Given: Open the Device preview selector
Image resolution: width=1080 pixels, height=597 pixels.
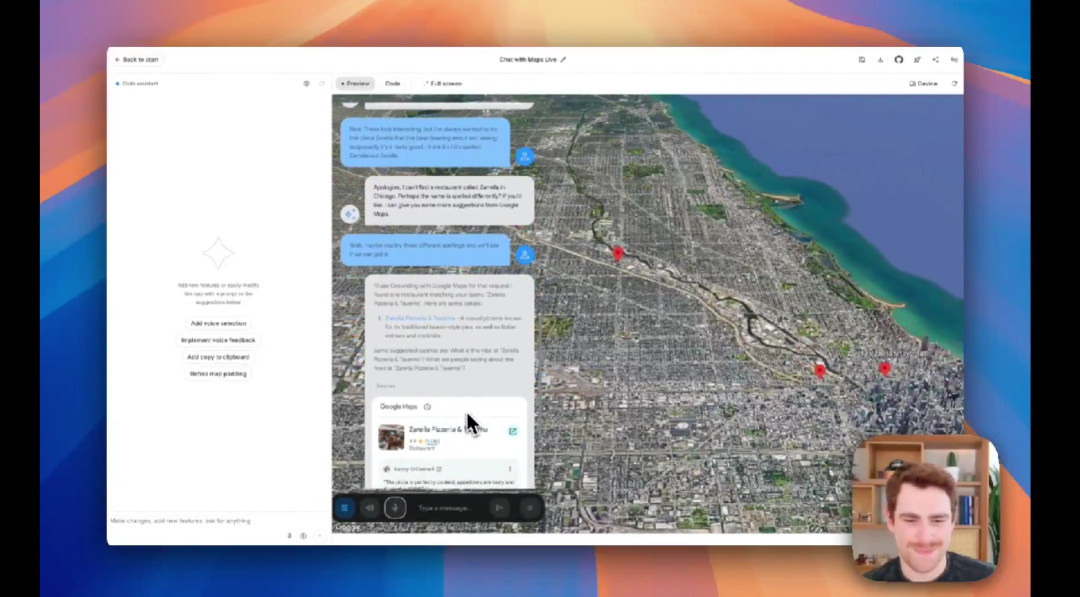Looking at the screenshot, I should (923, 84).
